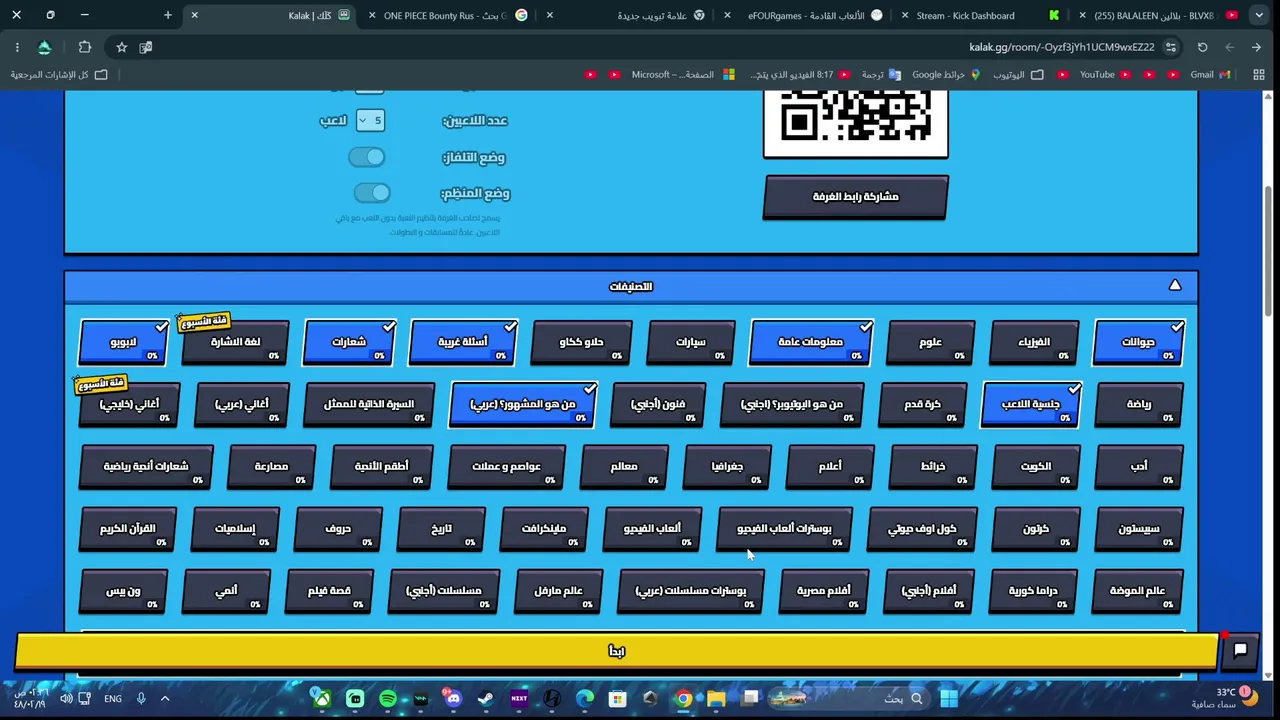The height and width of the screenshot is (720, 1280).
Task: Click Chrome's forward arrow
Action: [1229, 47]
